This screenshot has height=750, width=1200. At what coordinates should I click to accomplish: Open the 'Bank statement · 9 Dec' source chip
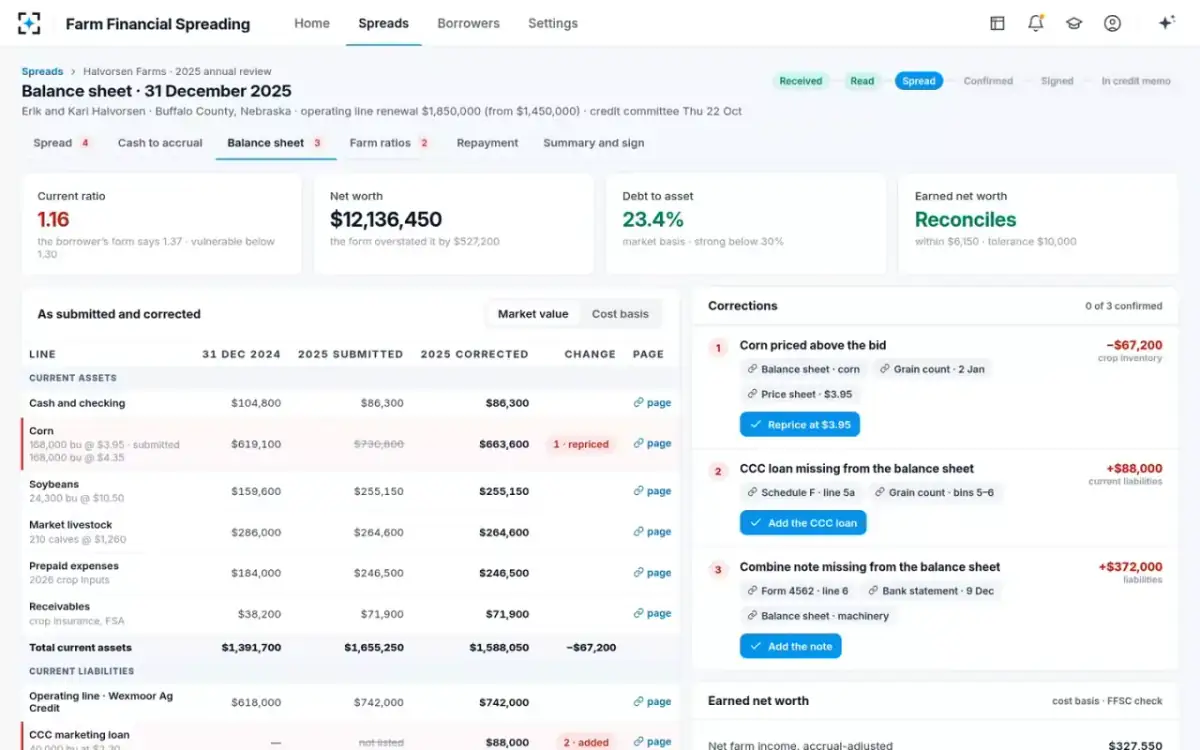pos(931,591)
